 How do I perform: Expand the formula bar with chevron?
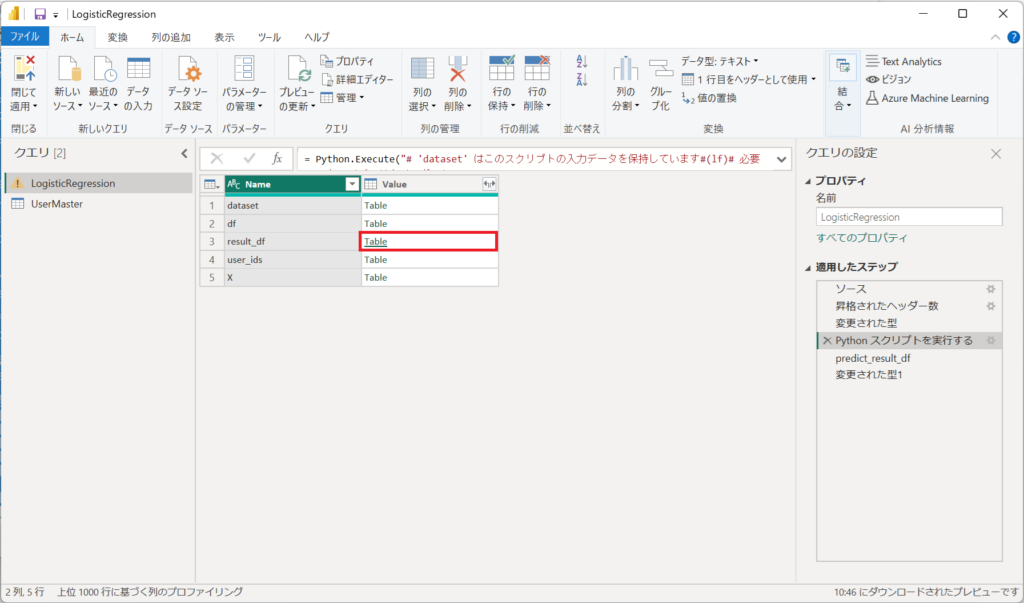click(x=780, y=159)
